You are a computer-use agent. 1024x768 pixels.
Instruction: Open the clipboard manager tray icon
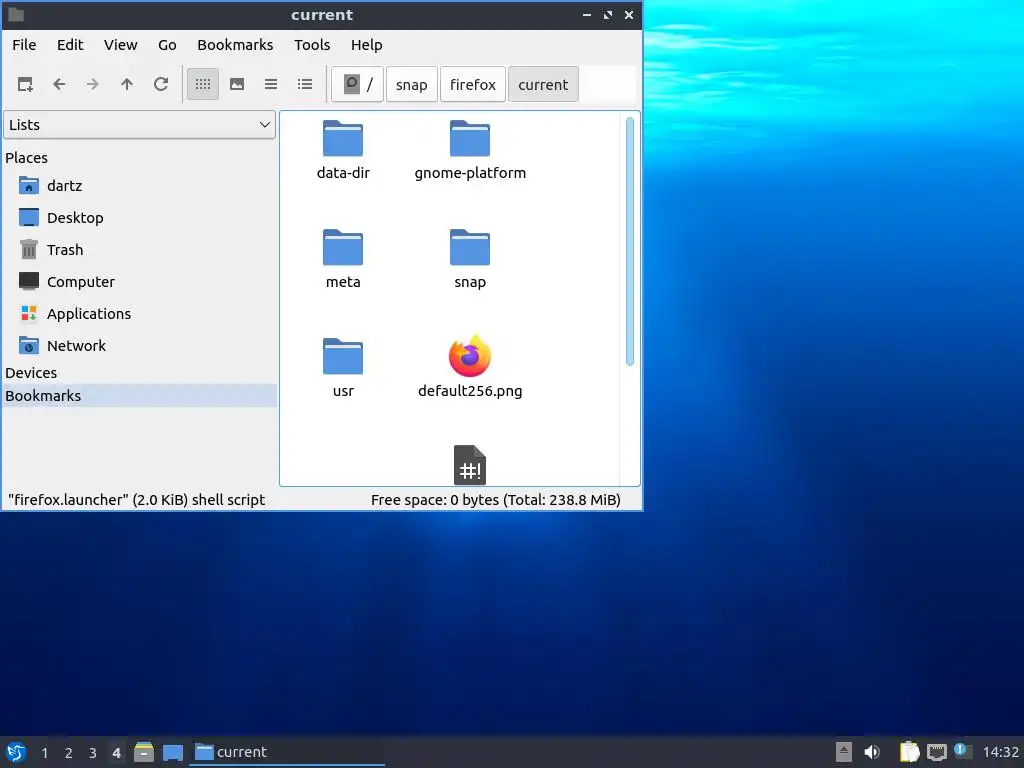tap(909, 752)
